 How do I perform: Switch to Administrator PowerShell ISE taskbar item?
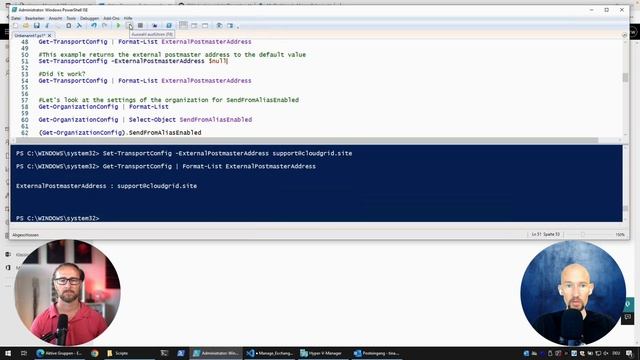click(216, 353)
